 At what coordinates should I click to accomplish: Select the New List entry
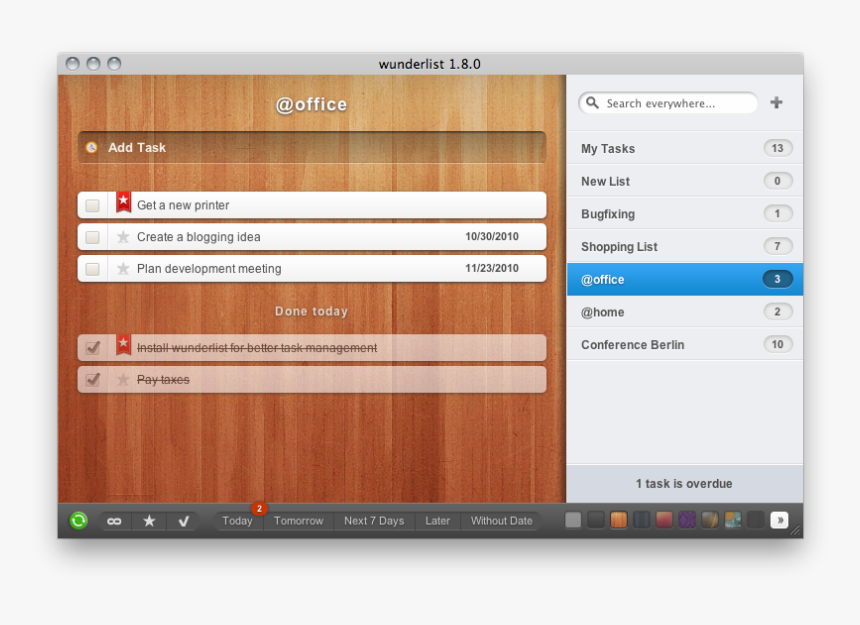pos(684,181)
